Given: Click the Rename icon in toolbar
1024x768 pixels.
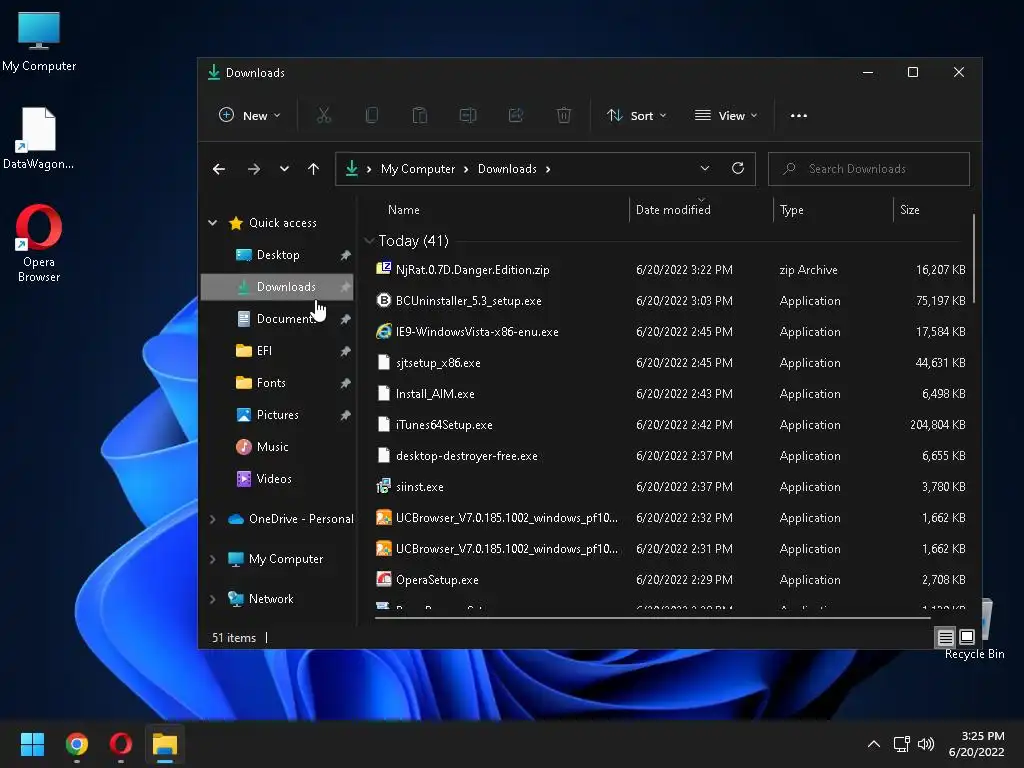Looking at the screenshot, I should point(468,116).
